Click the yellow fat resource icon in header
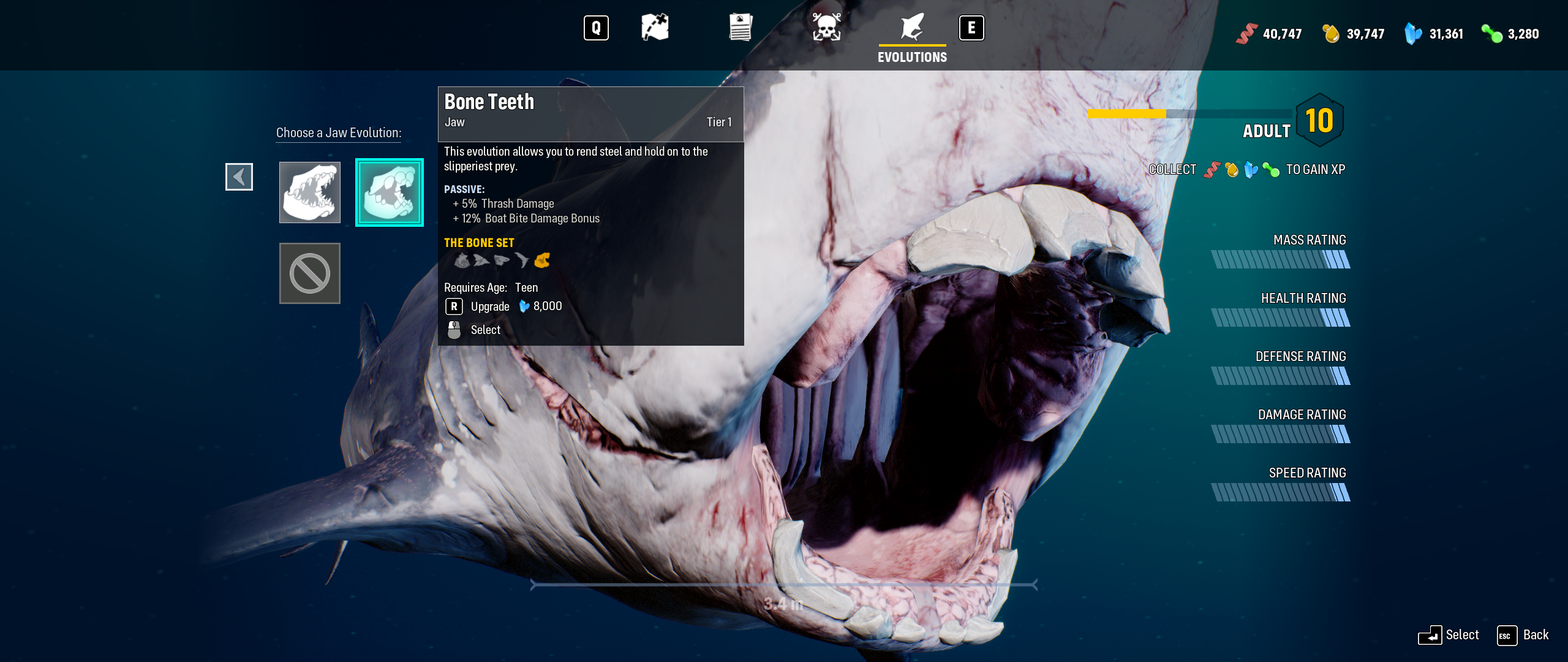 pos(1330,34)
